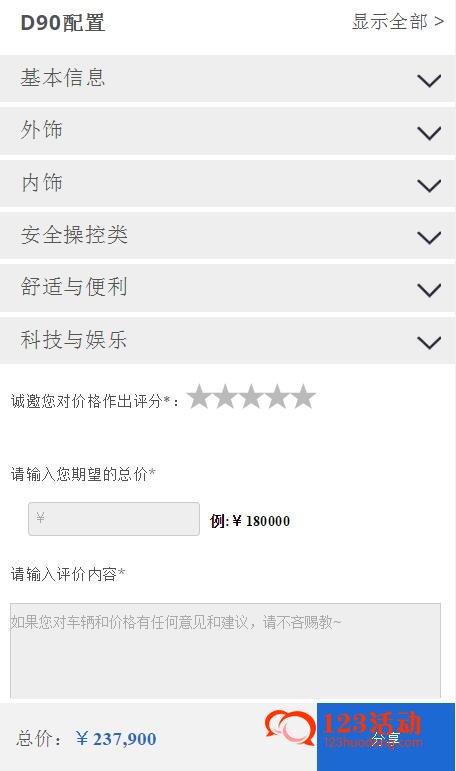The image size is (456, 771).
Task: Select the third rating star
Action: (x=251, y=396)
